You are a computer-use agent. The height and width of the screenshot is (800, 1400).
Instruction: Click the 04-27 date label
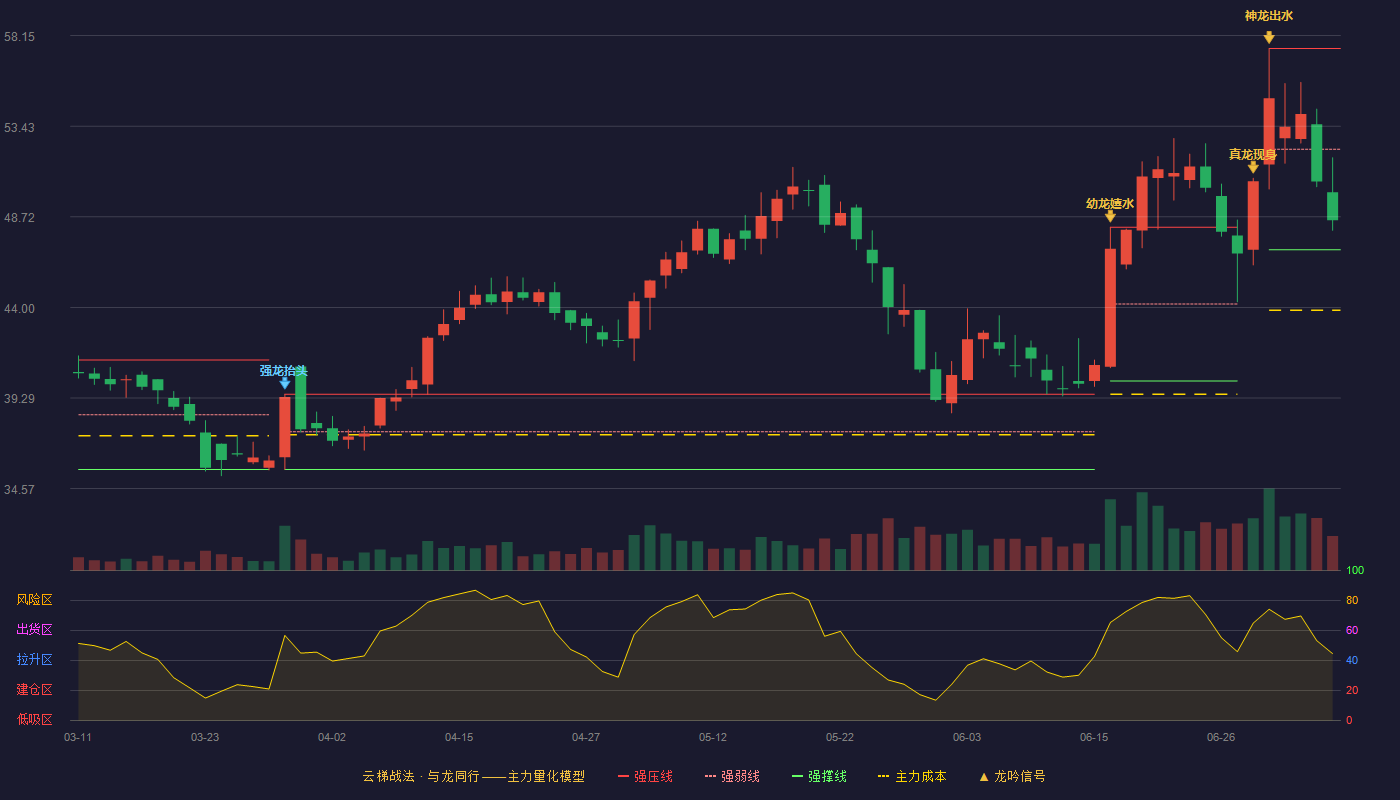[x=586, y=737]
